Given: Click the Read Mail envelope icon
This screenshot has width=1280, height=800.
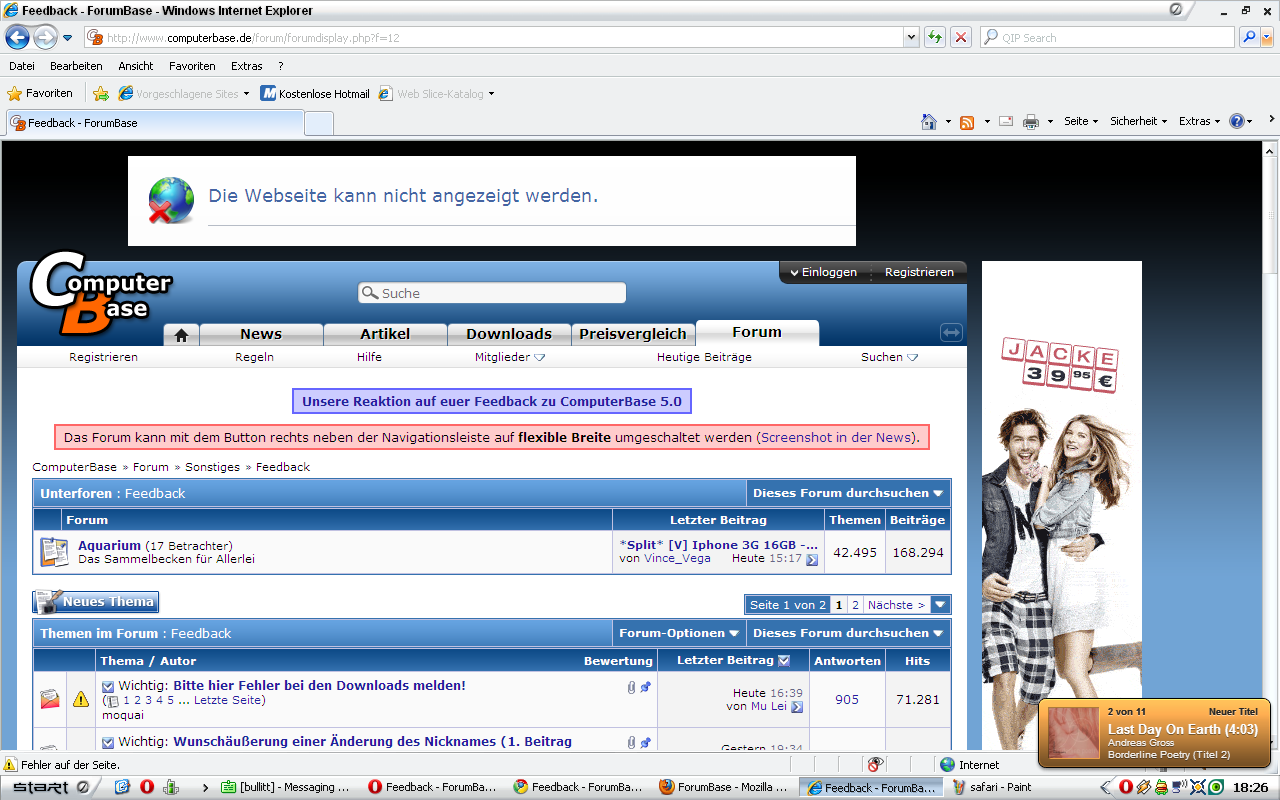Looking at the screenshot, I should pyautogui.click(x=1005, y=121).
